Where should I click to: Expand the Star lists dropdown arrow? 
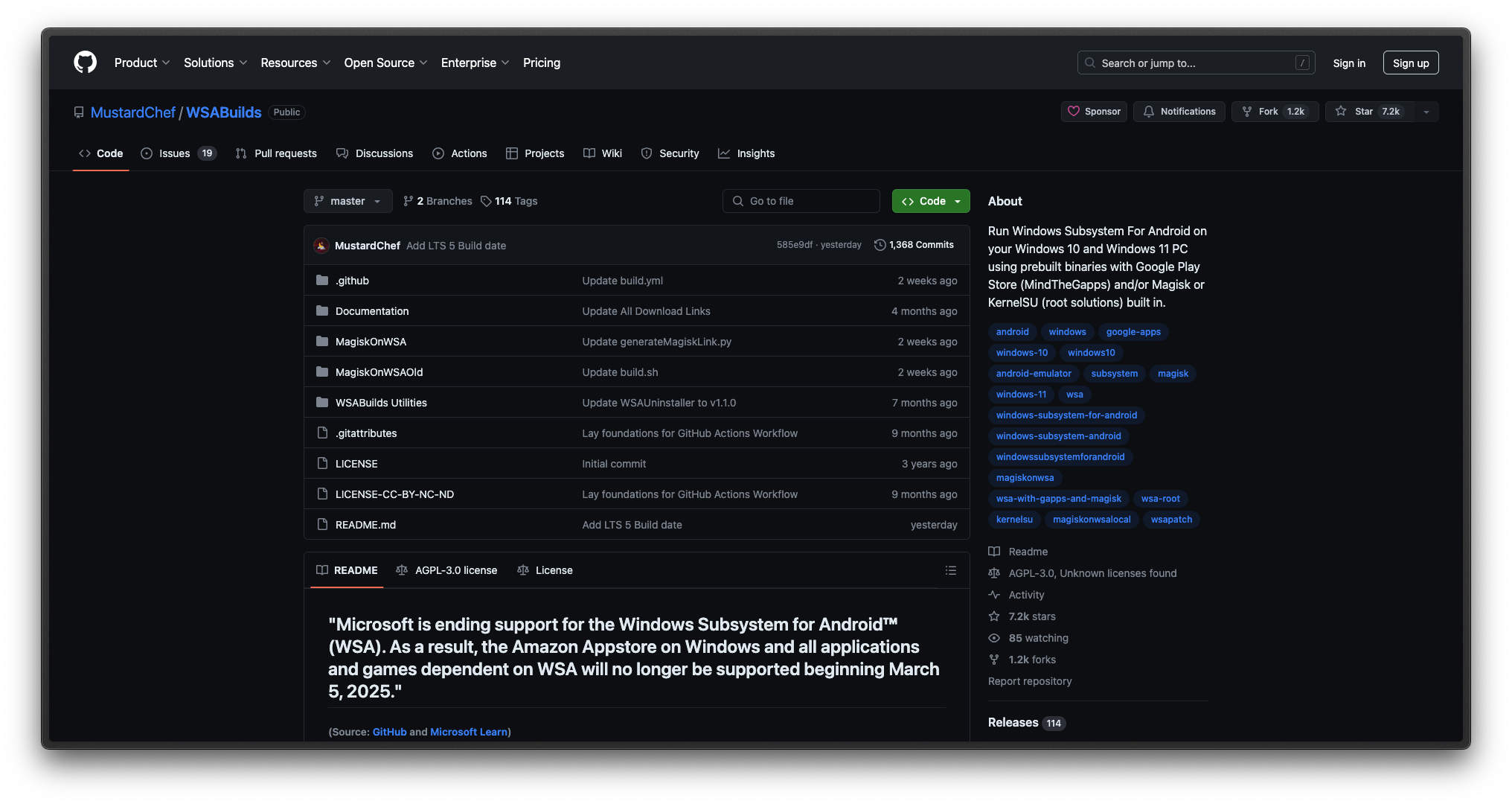pos(1426,112)
